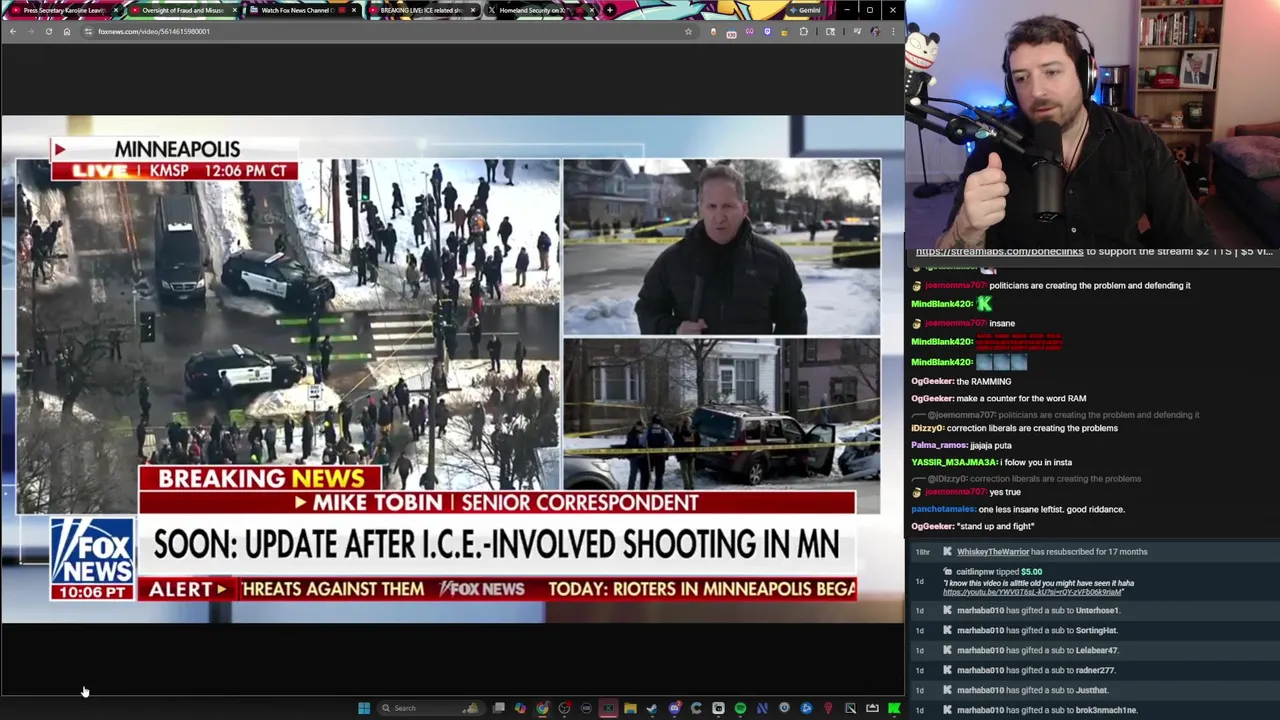Screen dimensions: 1280x720
Task: Click the Fox News live video player
Action: (452, 369)
